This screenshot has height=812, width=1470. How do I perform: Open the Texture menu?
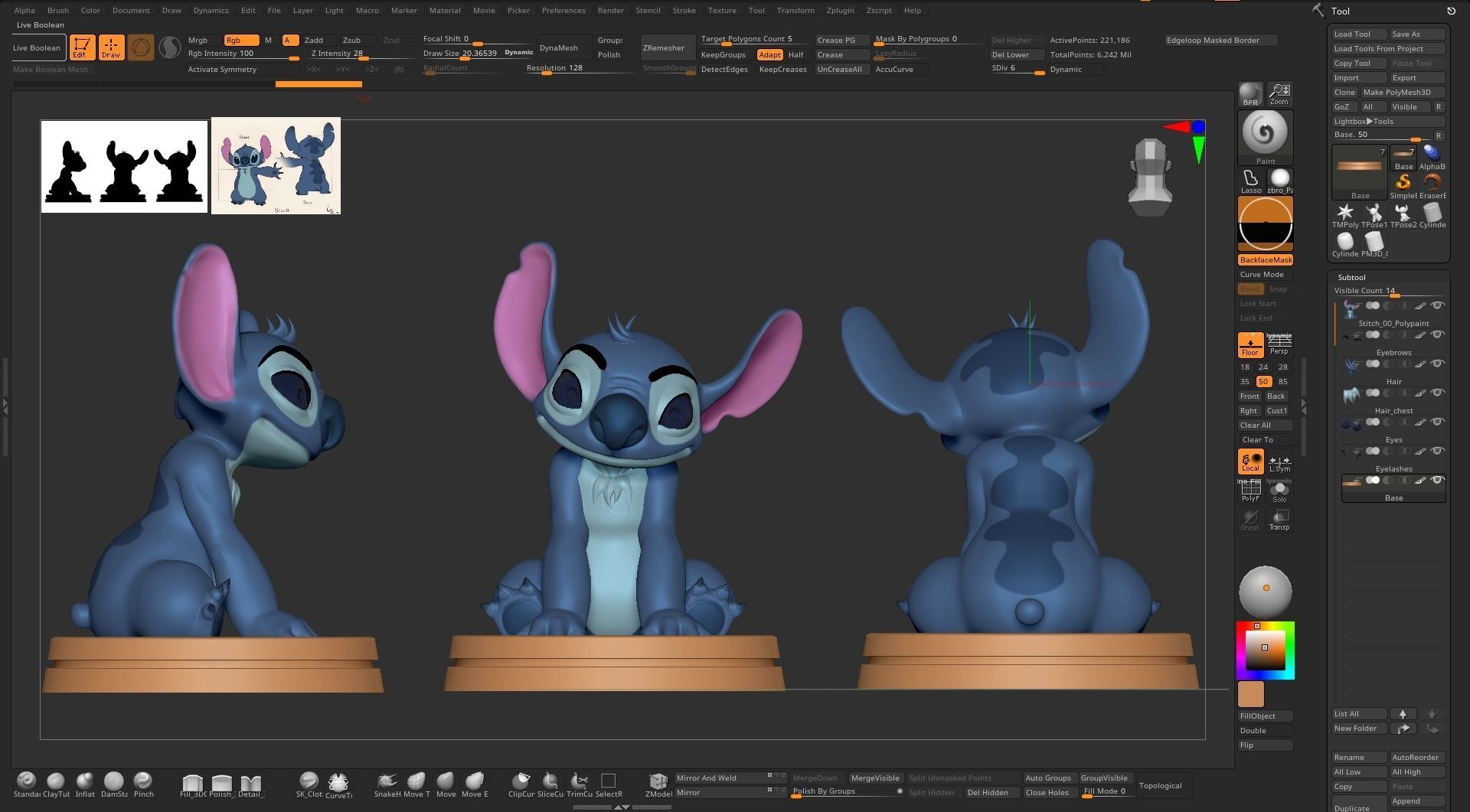pos(721,10)
